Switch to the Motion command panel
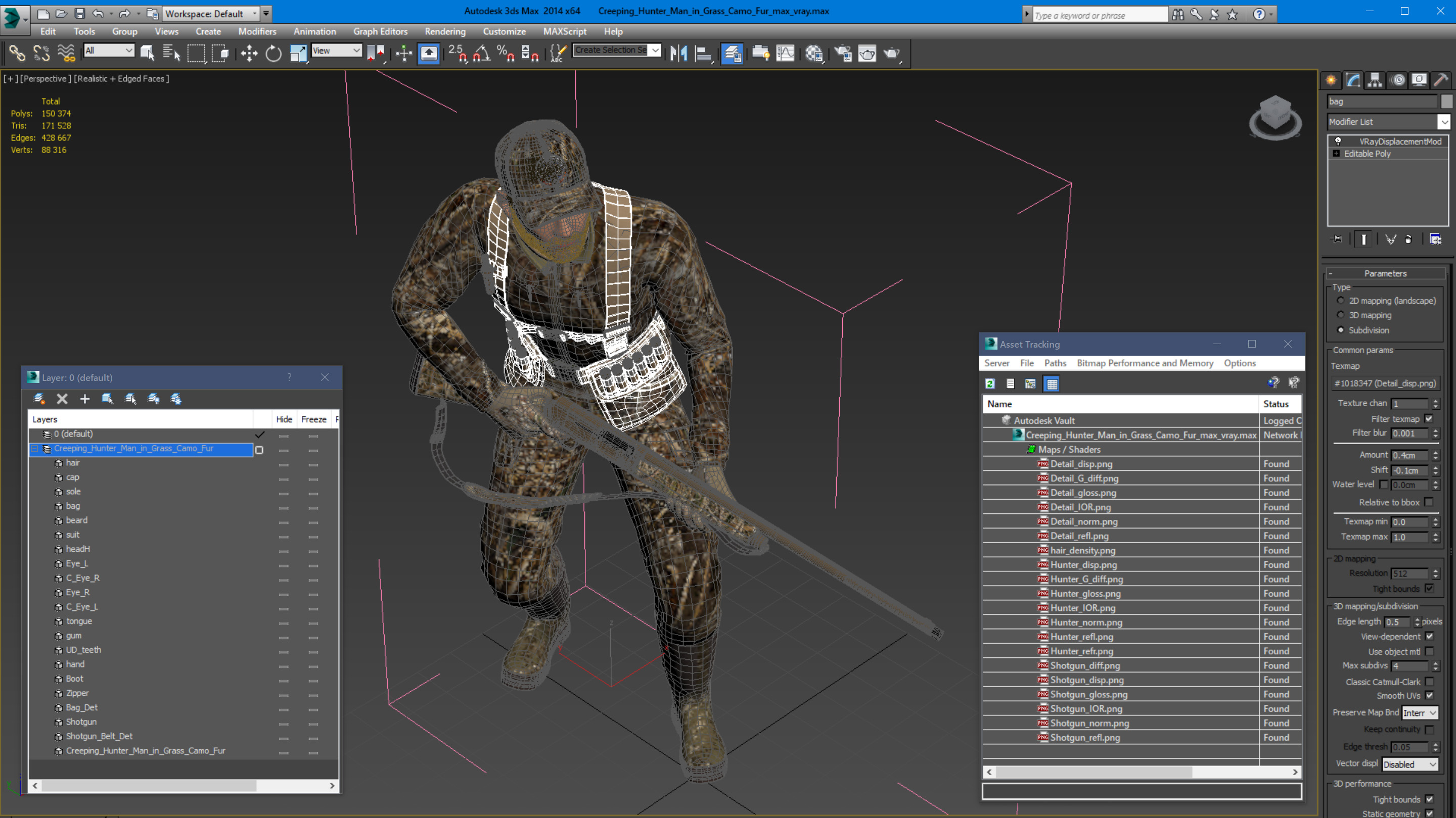This screenshot has width=1456, height=818. [1398, 80]
